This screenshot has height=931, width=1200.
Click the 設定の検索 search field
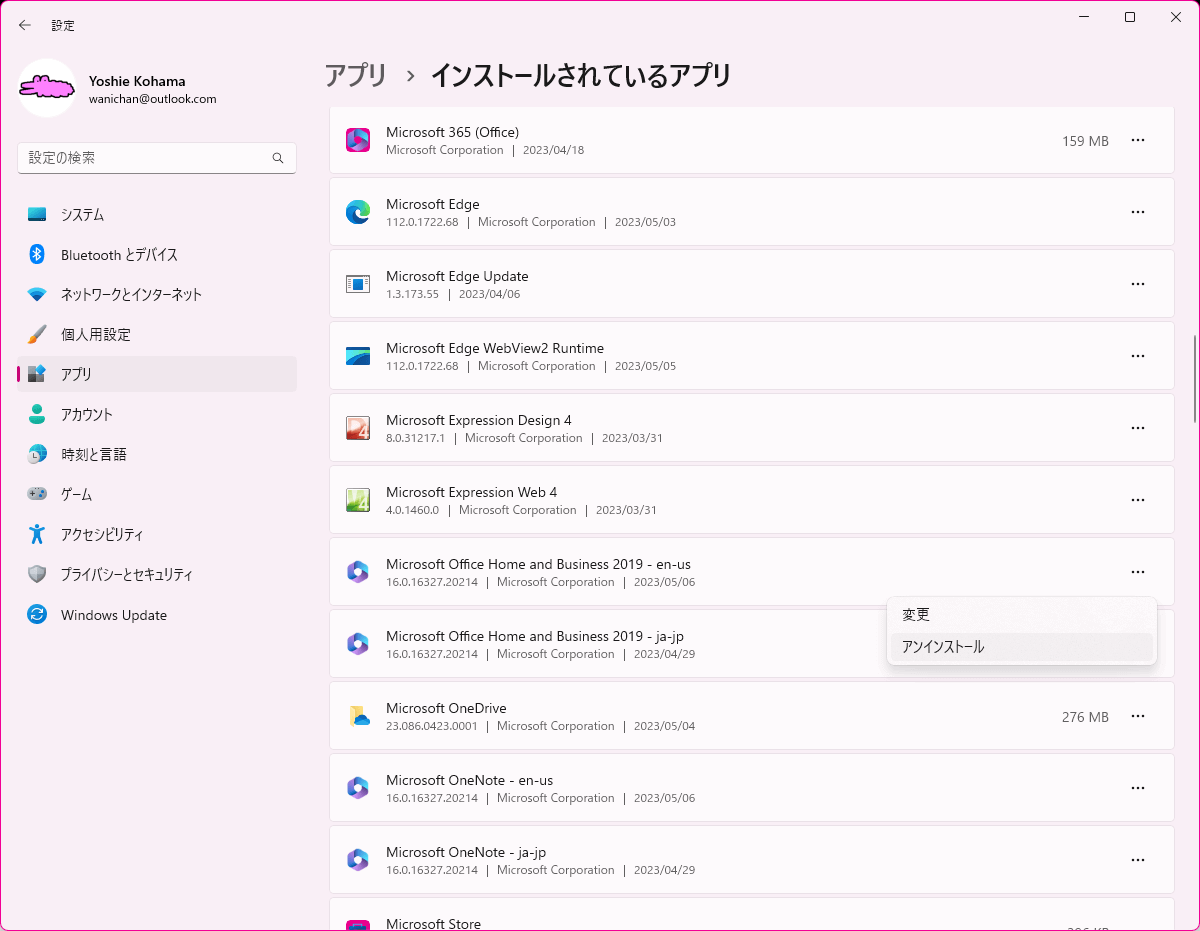[145, 158]
